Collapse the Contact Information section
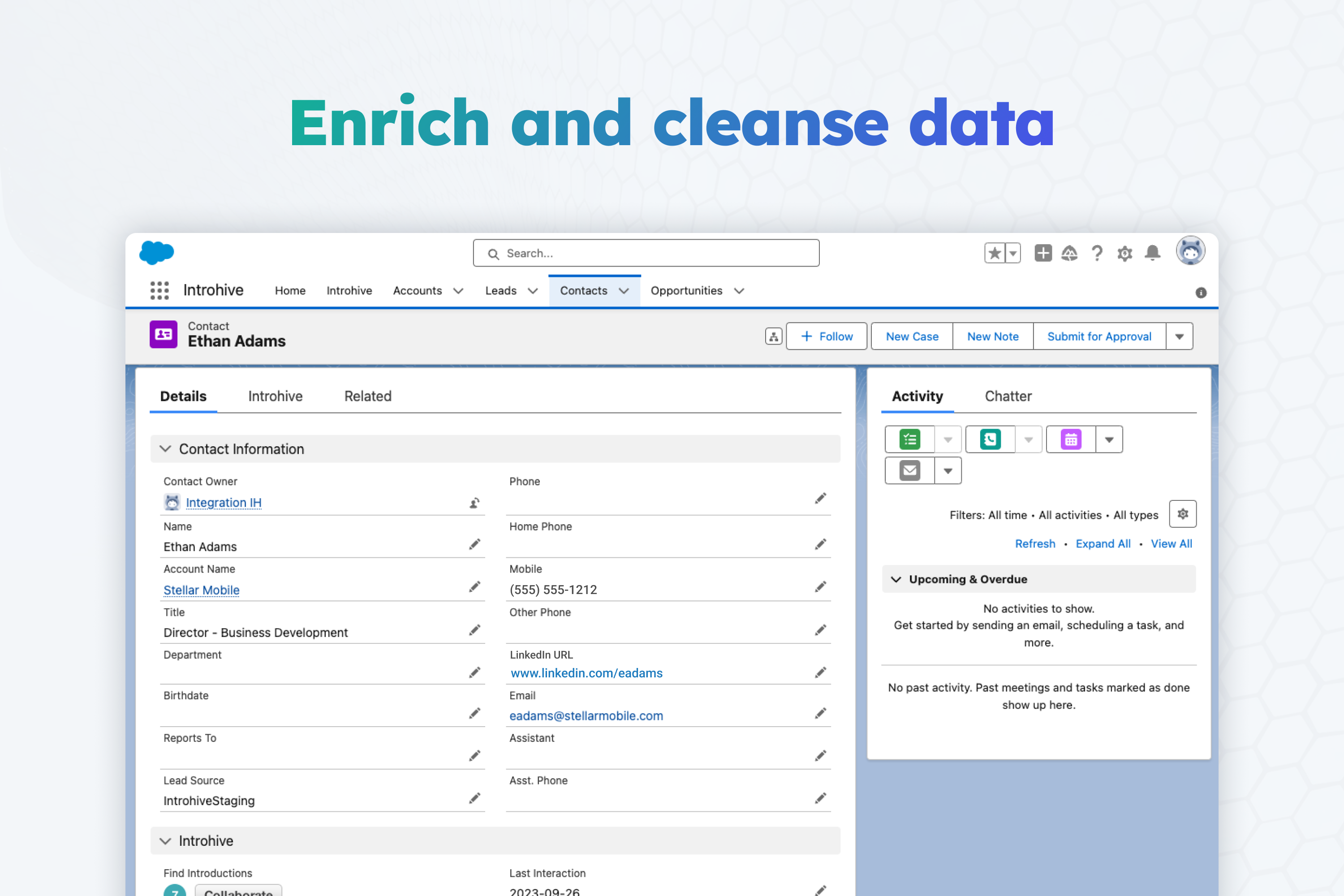 166,449
